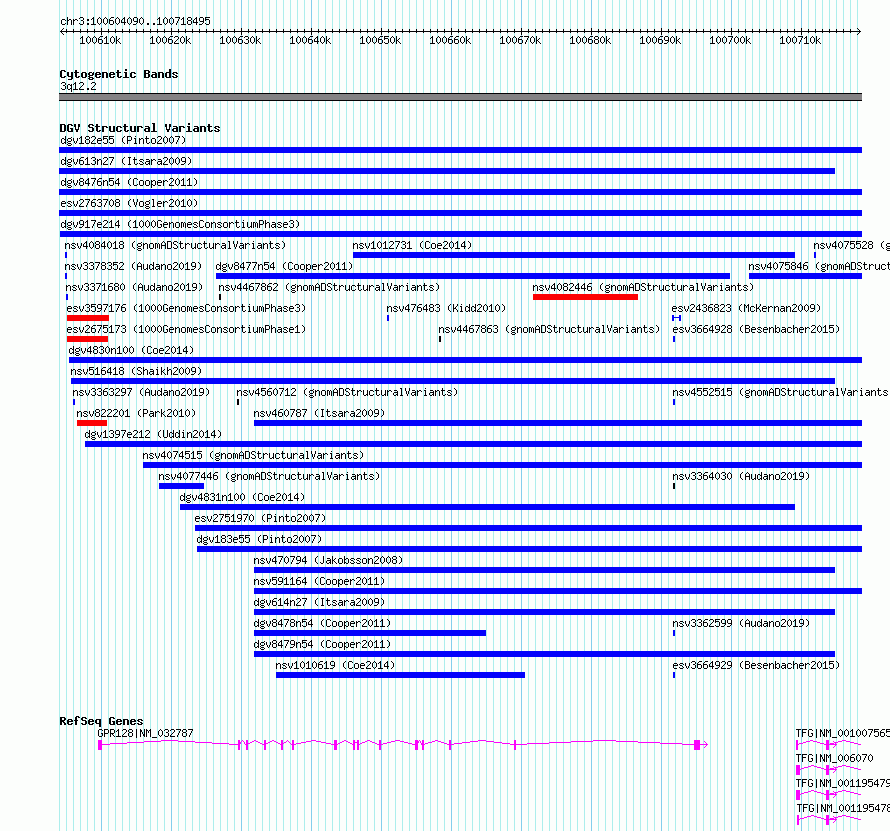Select the dgv613n27 (Itsara2009) variant bar
Image resolution: width=890 pixels, height=831 pixels.
click(x=447, y=171)
